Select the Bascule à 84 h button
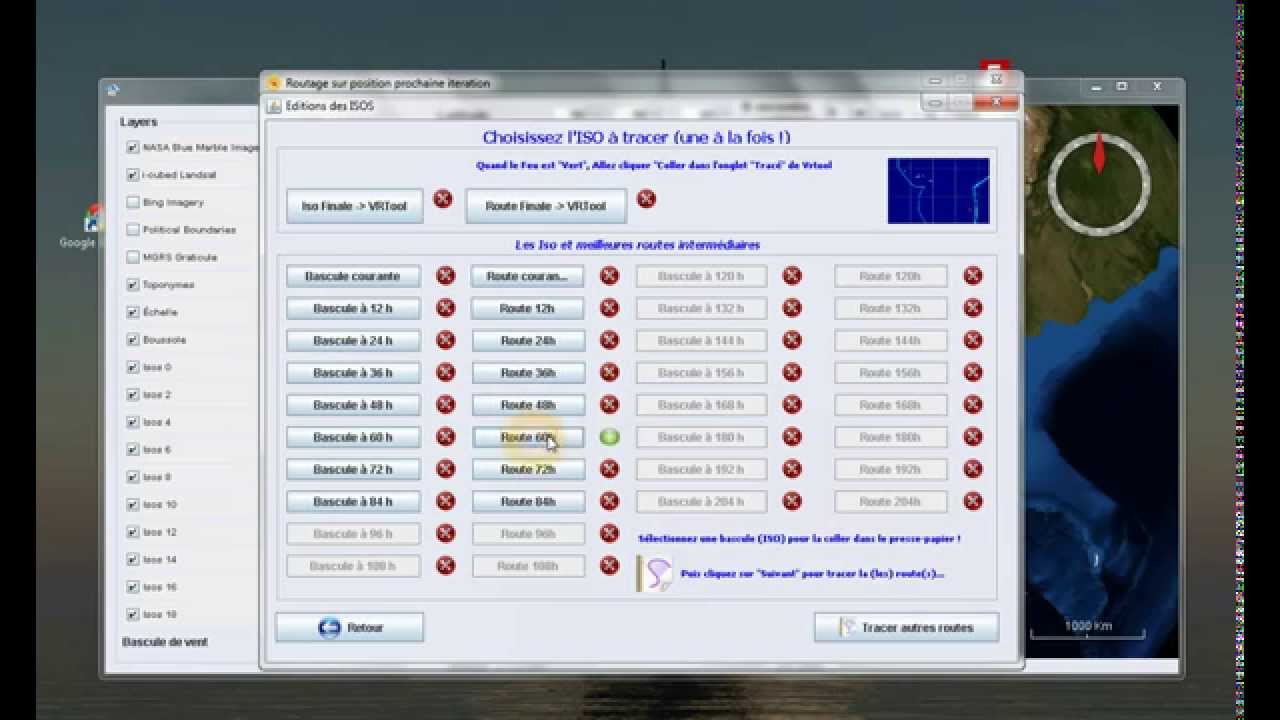This screenshot has height=720, width=1280. point(353,501)
